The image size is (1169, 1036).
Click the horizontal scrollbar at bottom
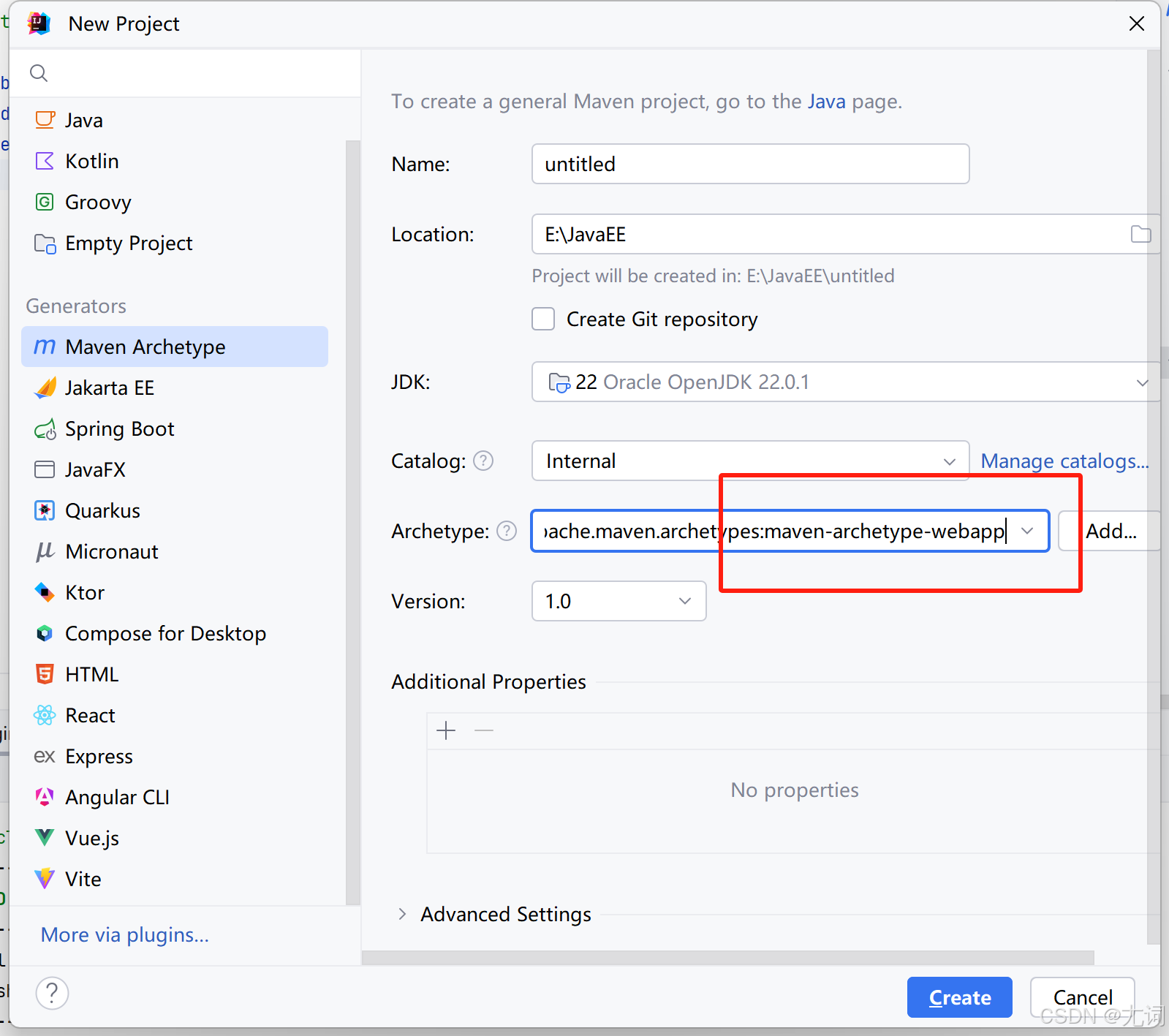[727, 958]
